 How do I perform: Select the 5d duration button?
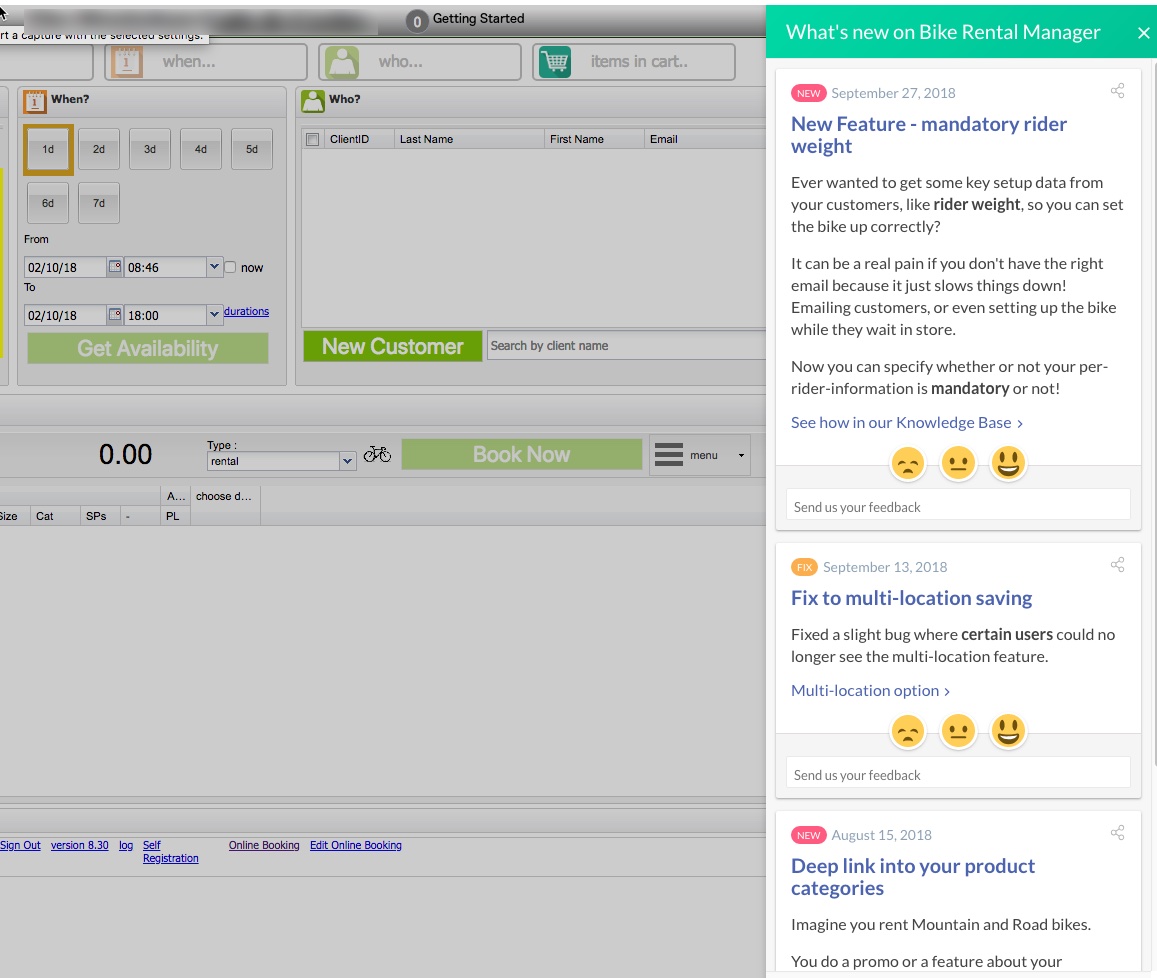(x=252, y=149)
